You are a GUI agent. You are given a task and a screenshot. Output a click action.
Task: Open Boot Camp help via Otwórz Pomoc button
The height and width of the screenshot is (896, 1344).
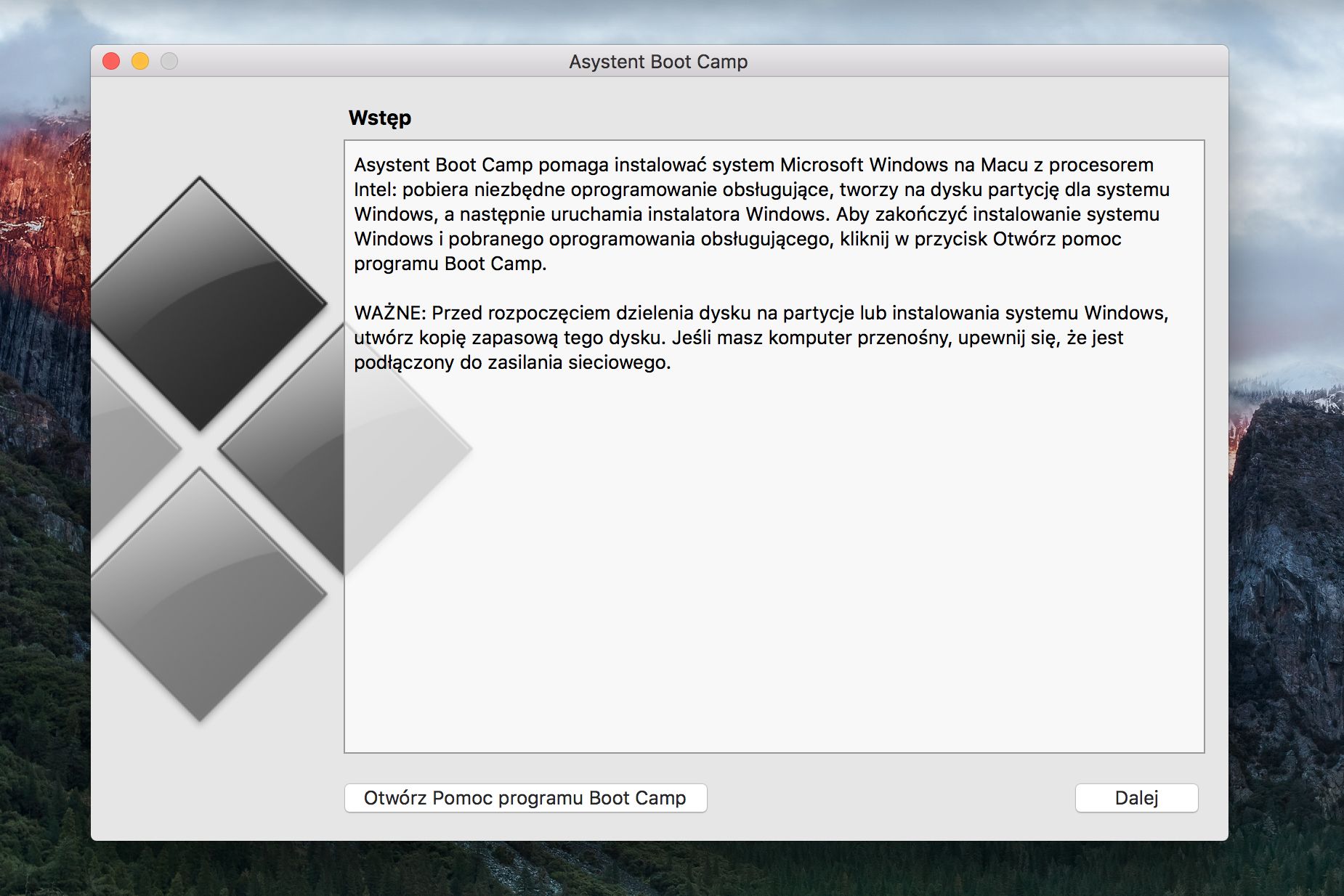[525, 798]
